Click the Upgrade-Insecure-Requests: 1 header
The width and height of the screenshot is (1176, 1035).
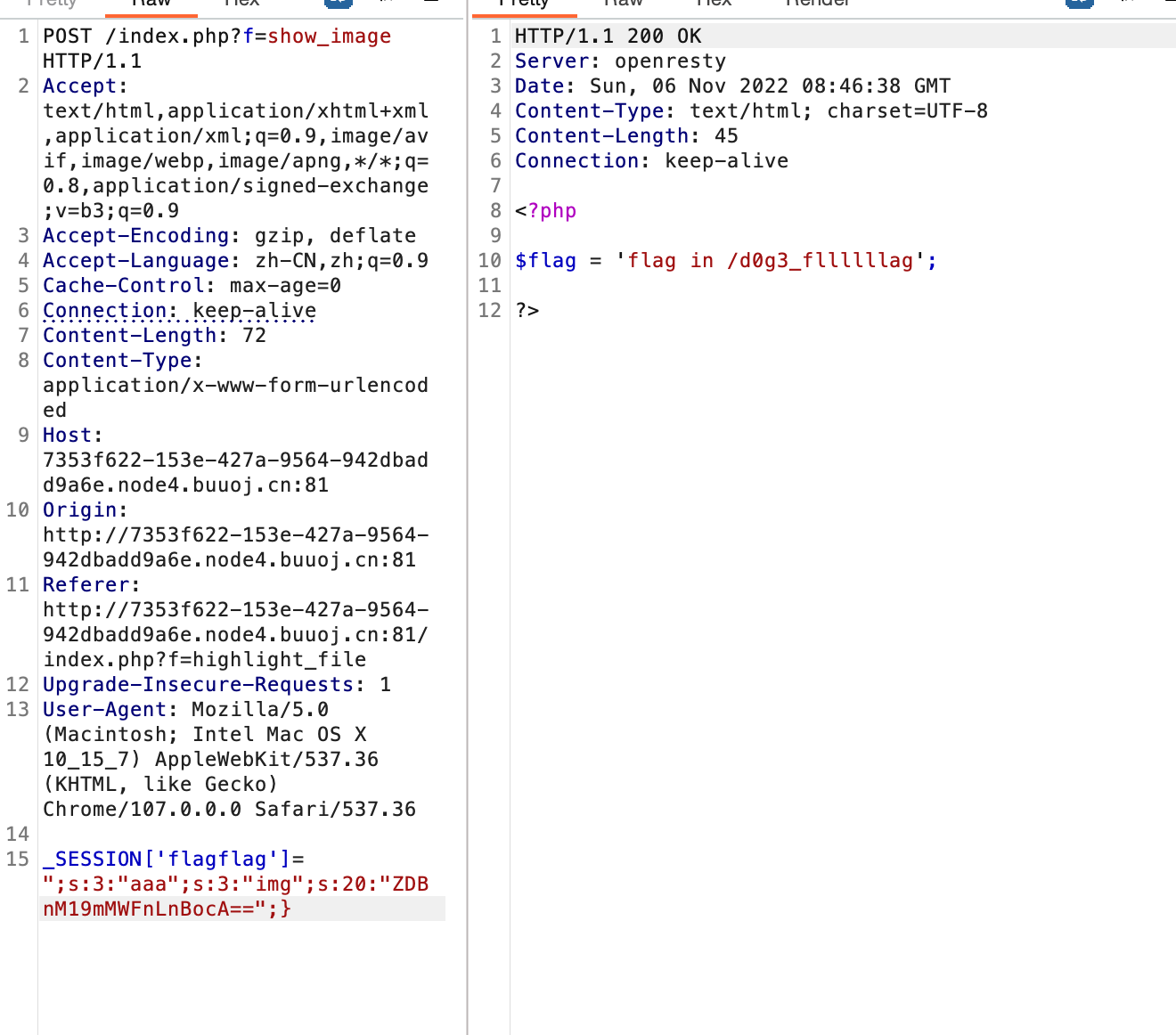click(217, 685)
